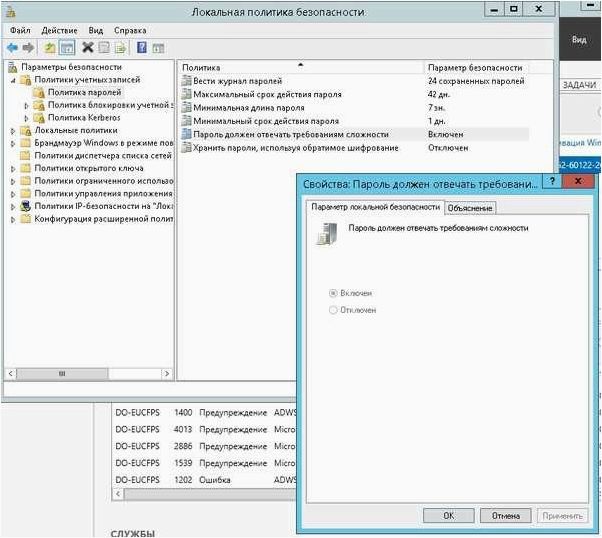Viewport: 602px width, 538px height.
Task: Open the Вид menu
Action: 96,30
